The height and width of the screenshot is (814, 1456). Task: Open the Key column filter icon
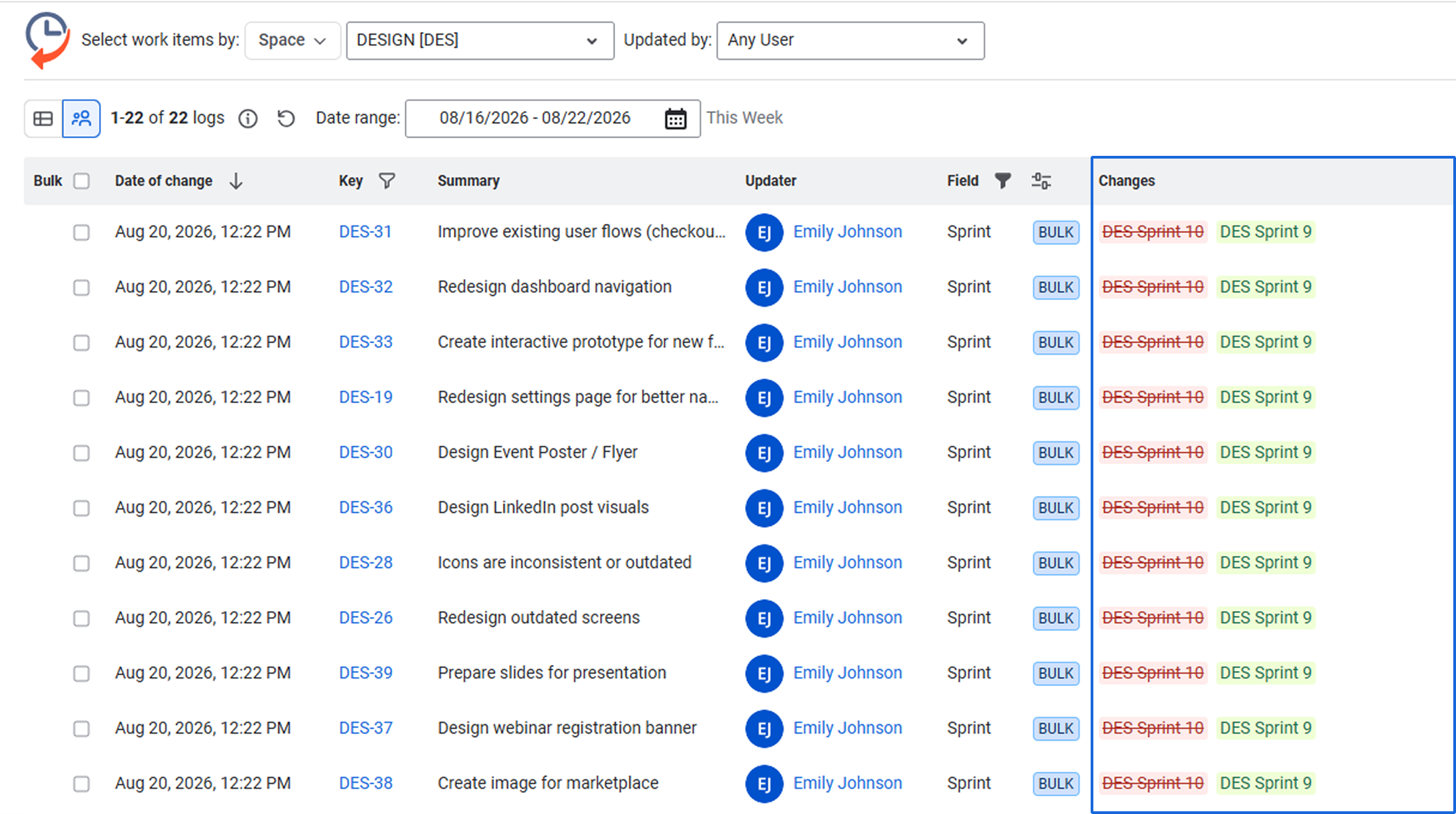[386, 181]
